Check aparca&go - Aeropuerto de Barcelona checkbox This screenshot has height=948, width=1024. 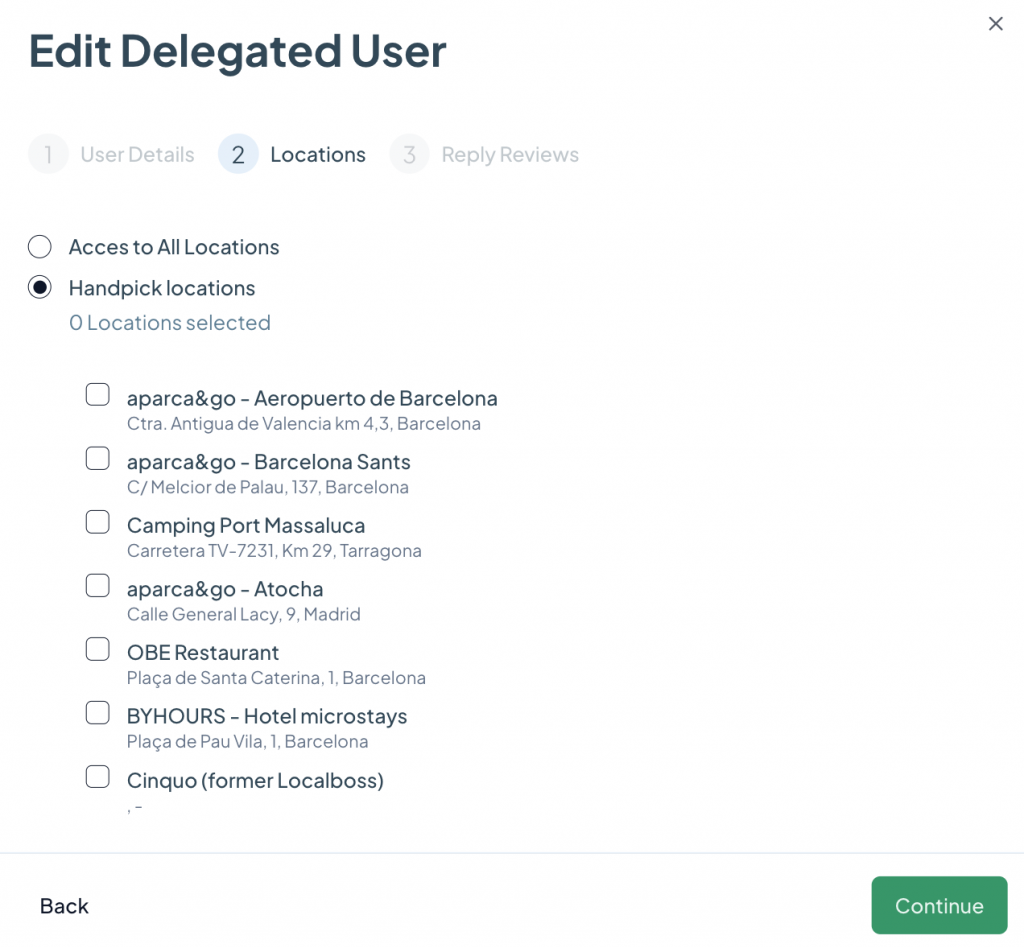point(97,395)
